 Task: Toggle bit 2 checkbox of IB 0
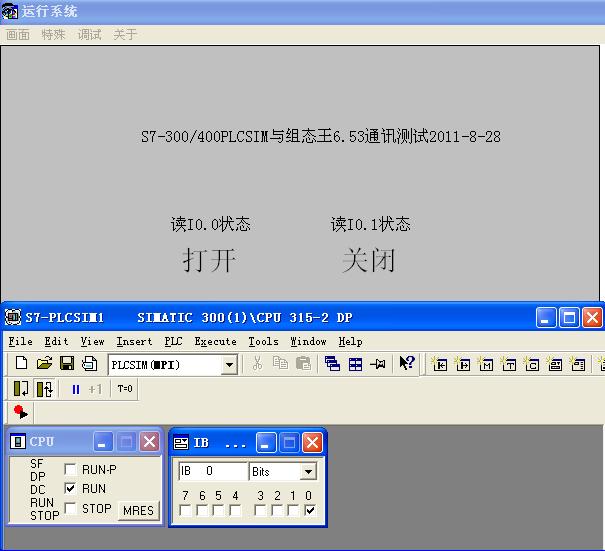coord(277,510)
